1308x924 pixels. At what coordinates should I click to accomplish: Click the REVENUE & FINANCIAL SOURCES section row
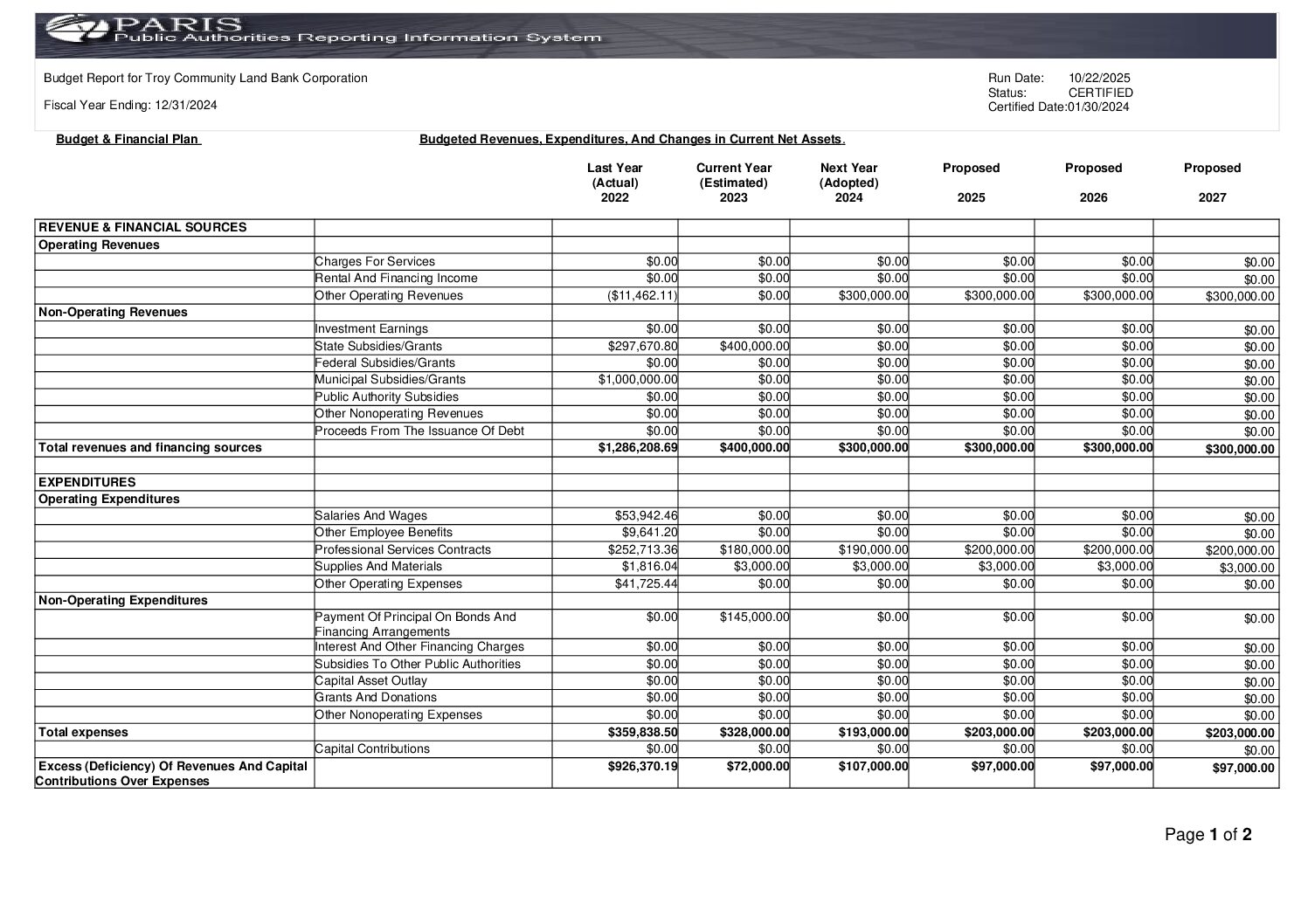pyautogui.click(x=142, y=227)
